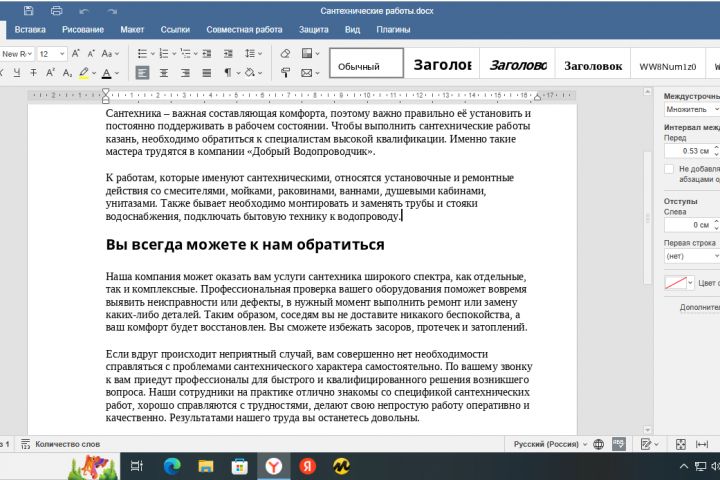Screen dimensions: 720x480
Task: Decrease font size with the A down icon
Action: pos(91,54)
